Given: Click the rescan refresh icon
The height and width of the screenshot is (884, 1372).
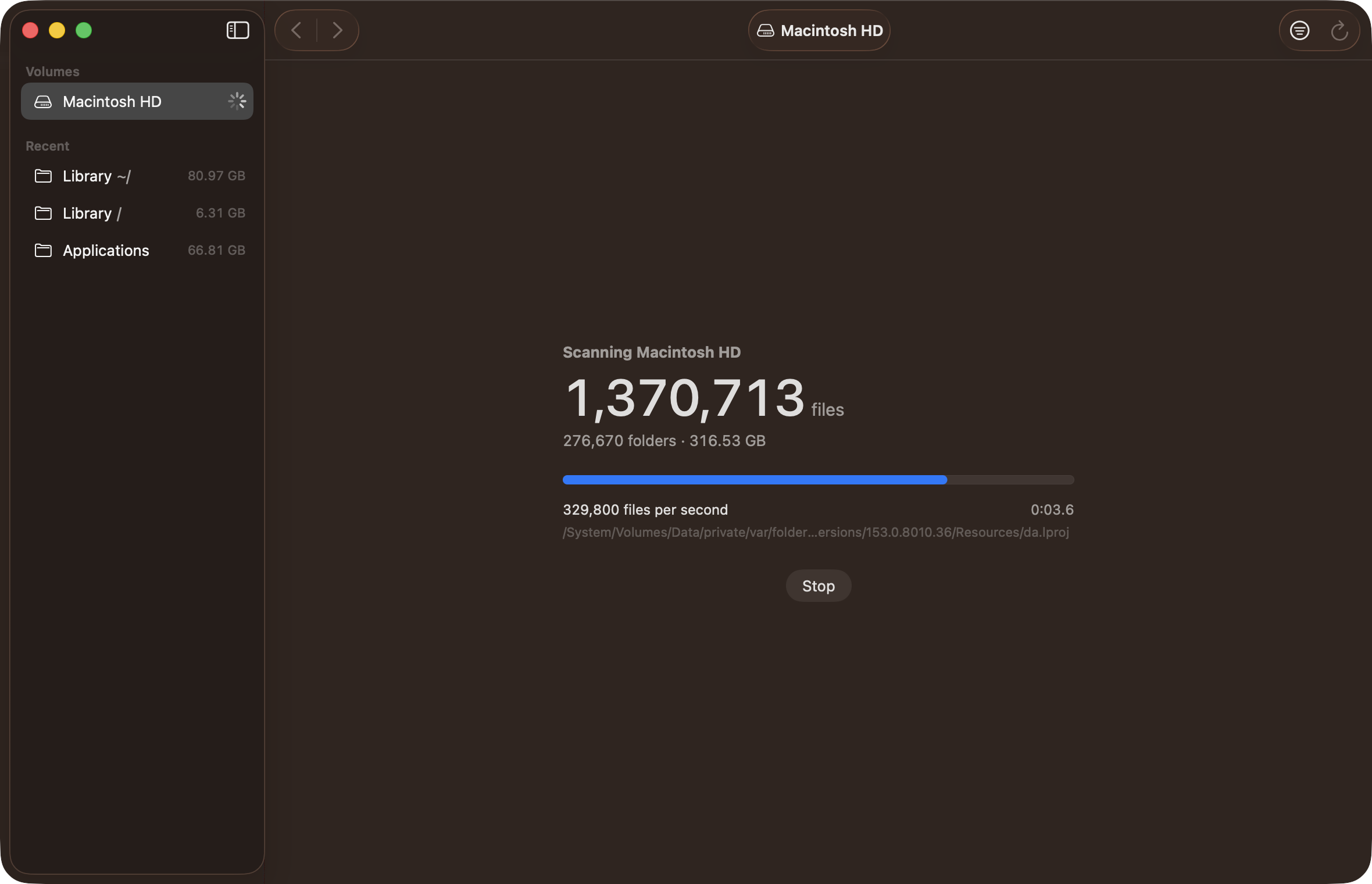Looking at the screenshot, I should 1339,30.
